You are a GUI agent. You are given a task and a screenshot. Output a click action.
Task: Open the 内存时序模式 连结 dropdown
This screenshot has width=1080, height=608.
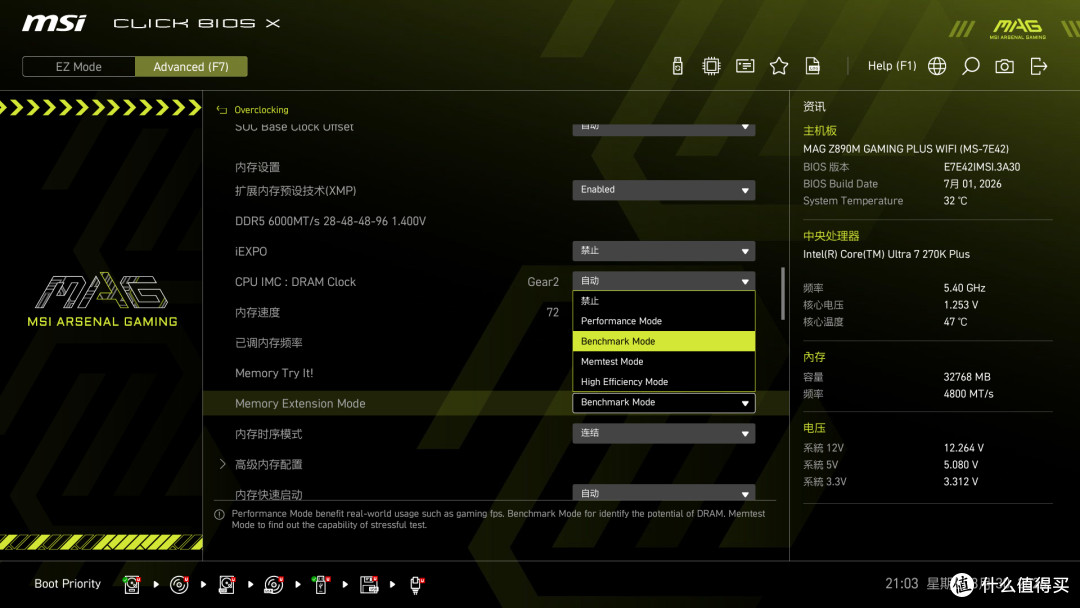[x=663, y=433]
